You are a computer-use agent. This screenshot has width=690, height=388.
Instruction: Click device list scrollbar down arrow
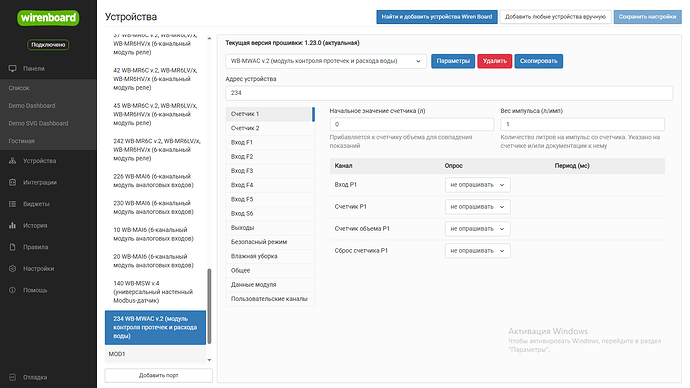click(x=209, y=360)
